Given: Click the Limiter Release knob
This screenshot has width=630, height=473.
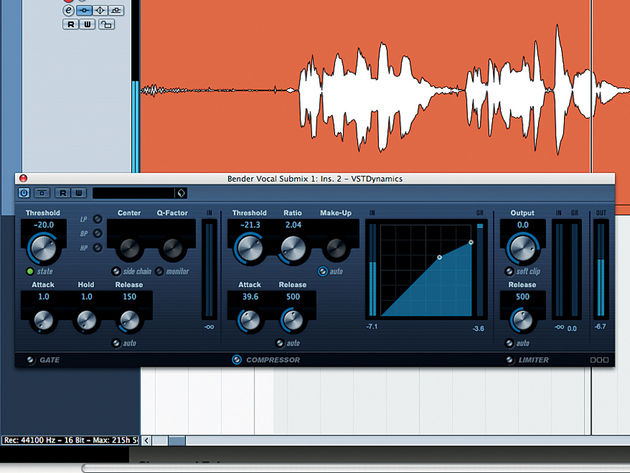Looking at the screenshot, I should 522,321.
